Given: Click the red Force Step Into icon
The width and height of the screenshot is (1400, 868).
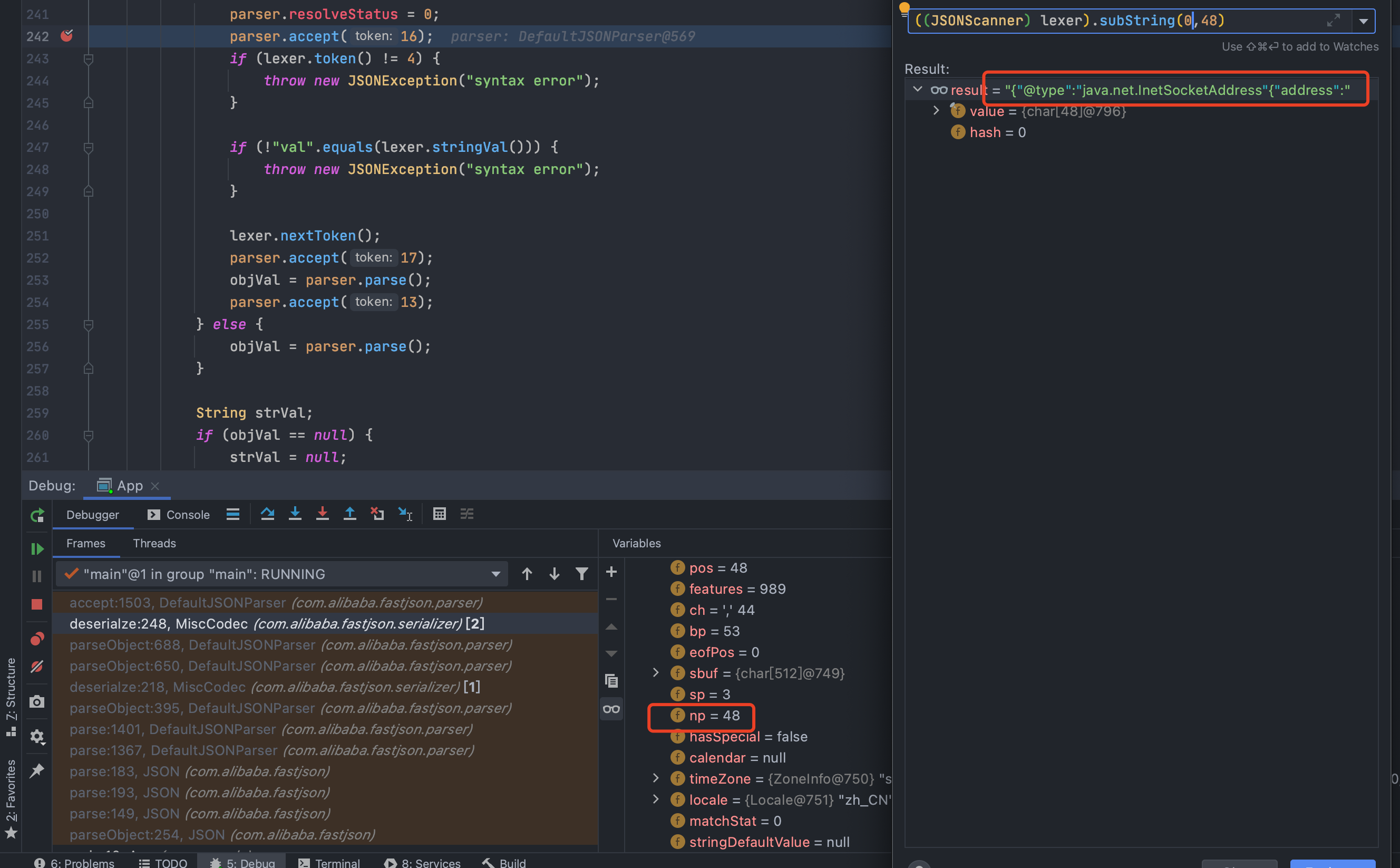Looking at the screenshot, I should click(323, 514).
